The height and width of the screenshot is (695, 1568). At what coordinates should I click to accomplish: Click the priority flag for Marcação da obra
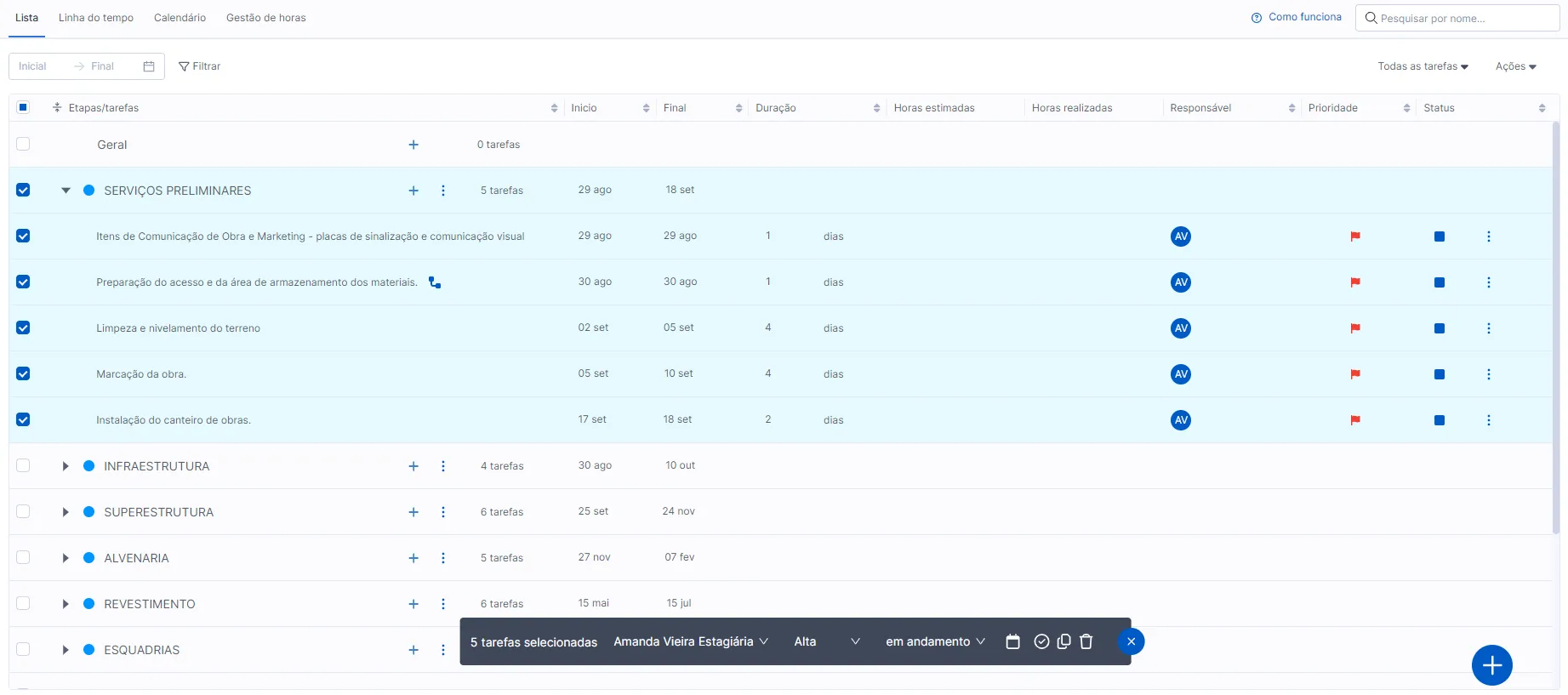coord(1355,374)
